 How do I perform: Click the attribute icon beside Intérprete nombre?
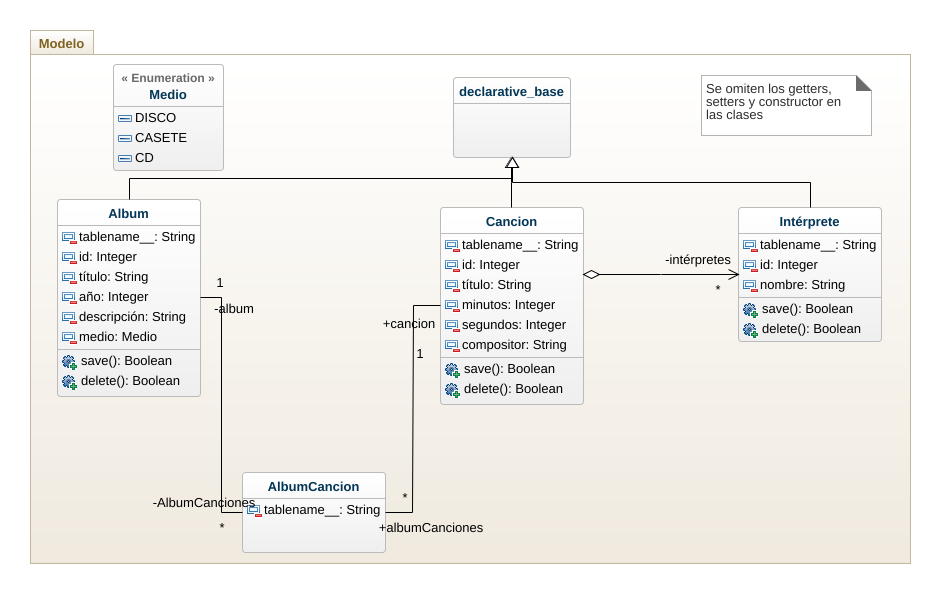click(750, 286)
